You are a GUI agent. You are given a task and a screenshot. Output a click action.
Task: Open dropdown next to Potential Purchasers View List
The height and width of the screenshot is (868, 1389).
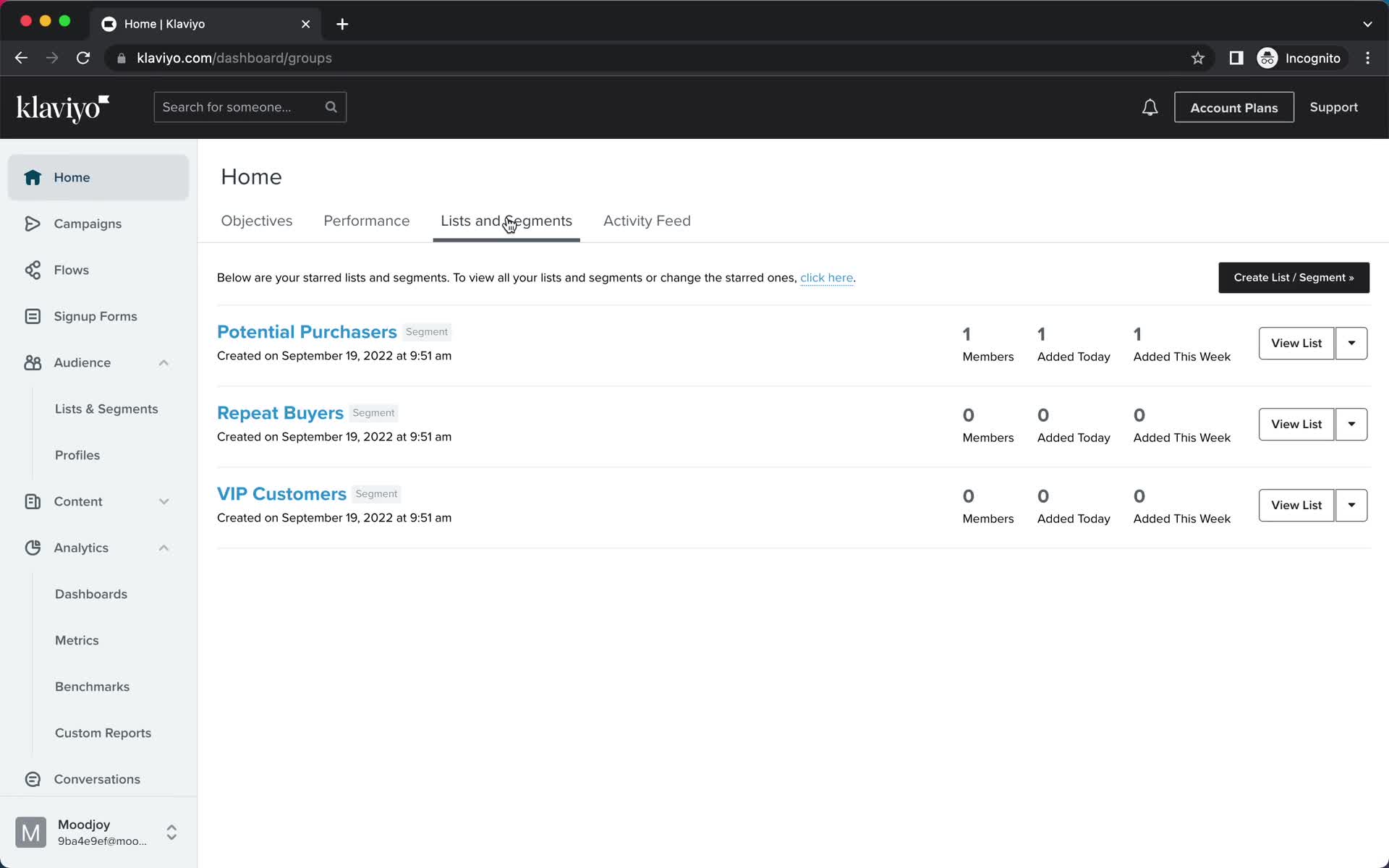1351,343
